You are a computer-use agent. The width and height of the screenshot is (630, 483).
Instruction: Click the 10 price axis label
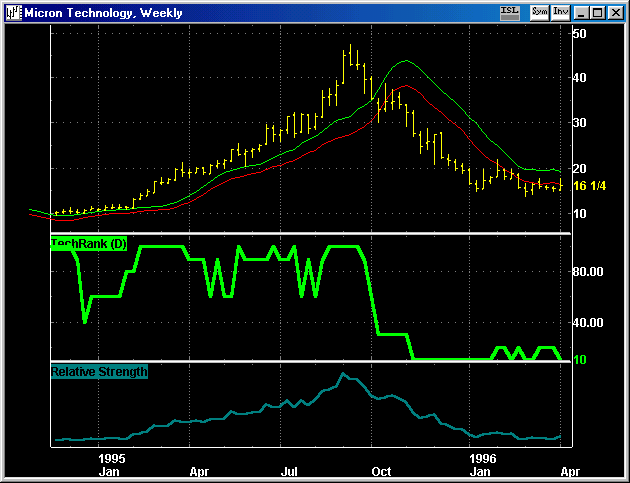(580, 214)
